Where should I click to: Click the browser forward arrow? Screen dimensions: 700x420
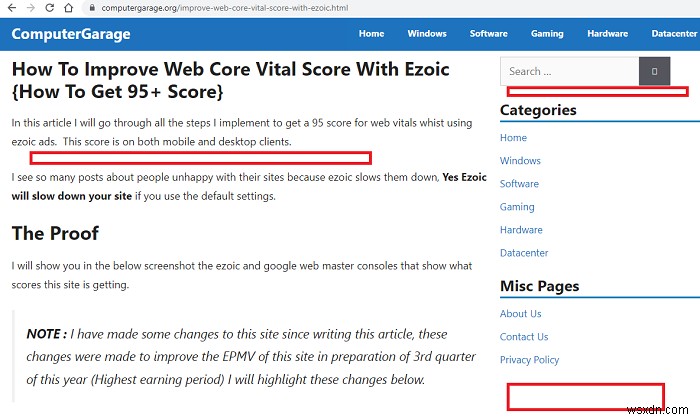31,8
